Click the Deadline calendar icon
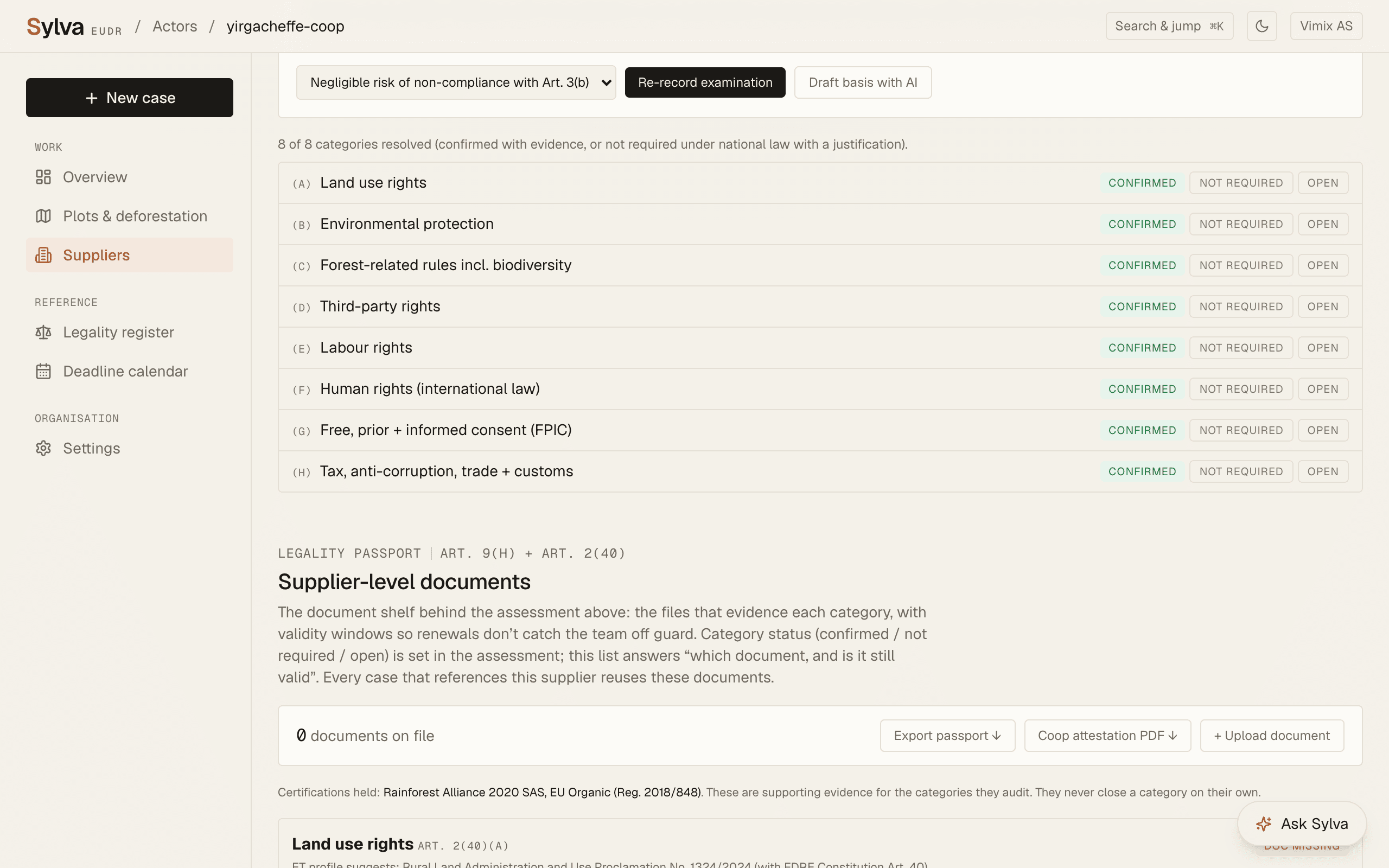1389x868 pixels. pos(43,372)
